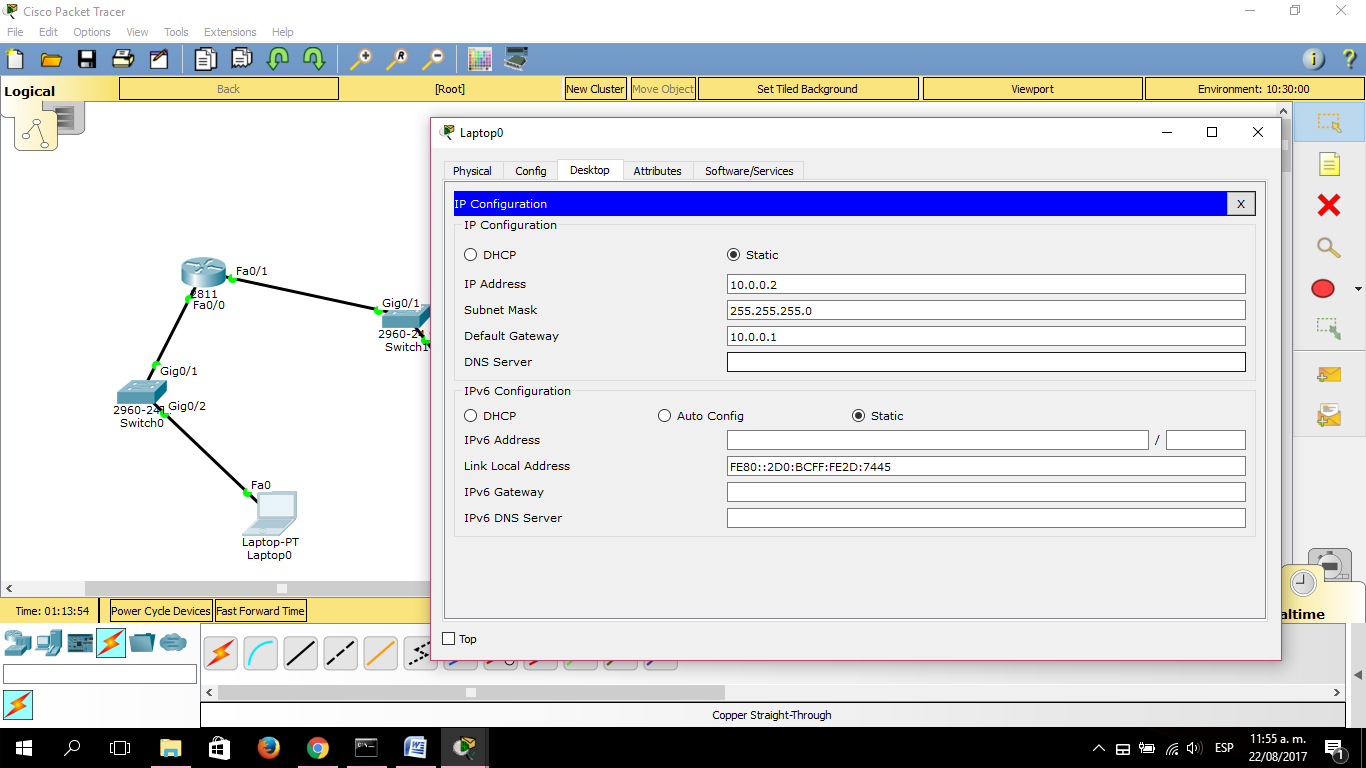Click the DNS Server input field

(x=986, y=362)
